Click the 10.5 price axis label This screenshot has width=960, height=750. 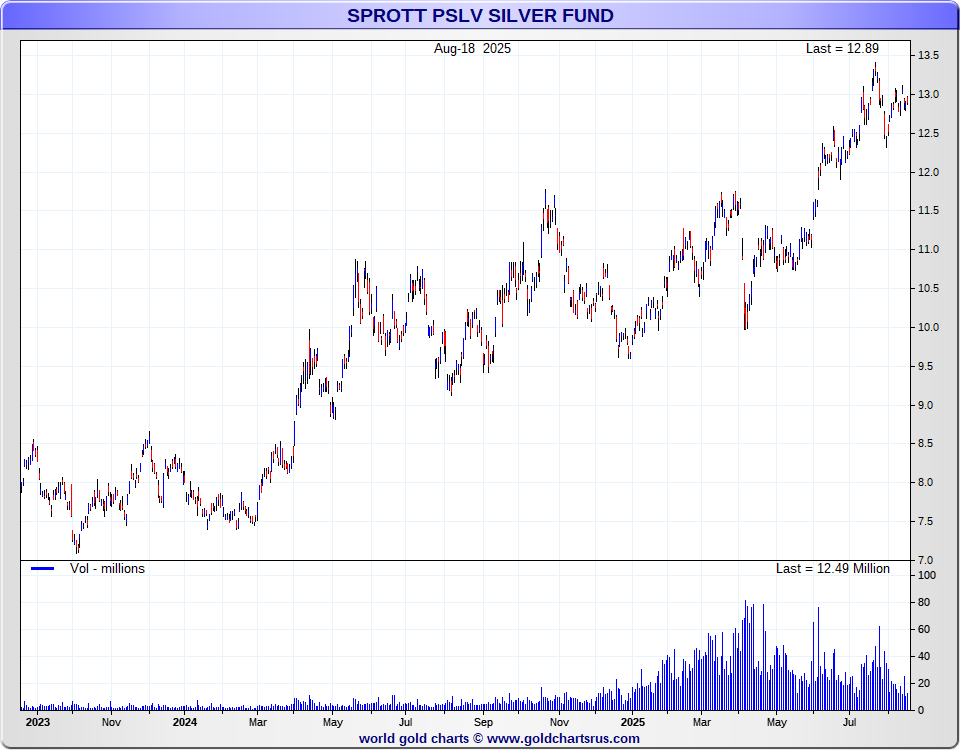pyautogui.click(x=928, y=288)
